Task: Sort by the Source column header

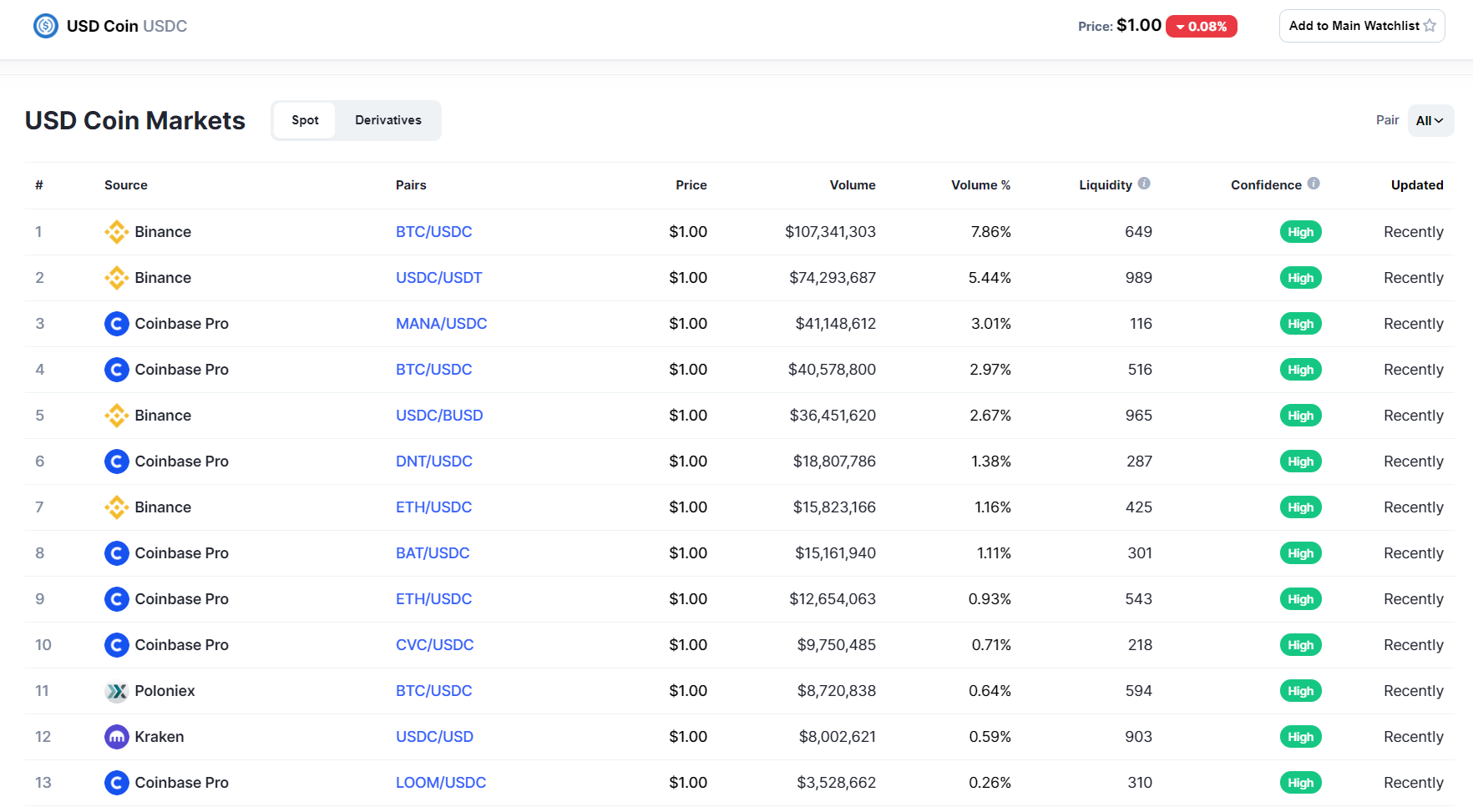Action: 126,185
